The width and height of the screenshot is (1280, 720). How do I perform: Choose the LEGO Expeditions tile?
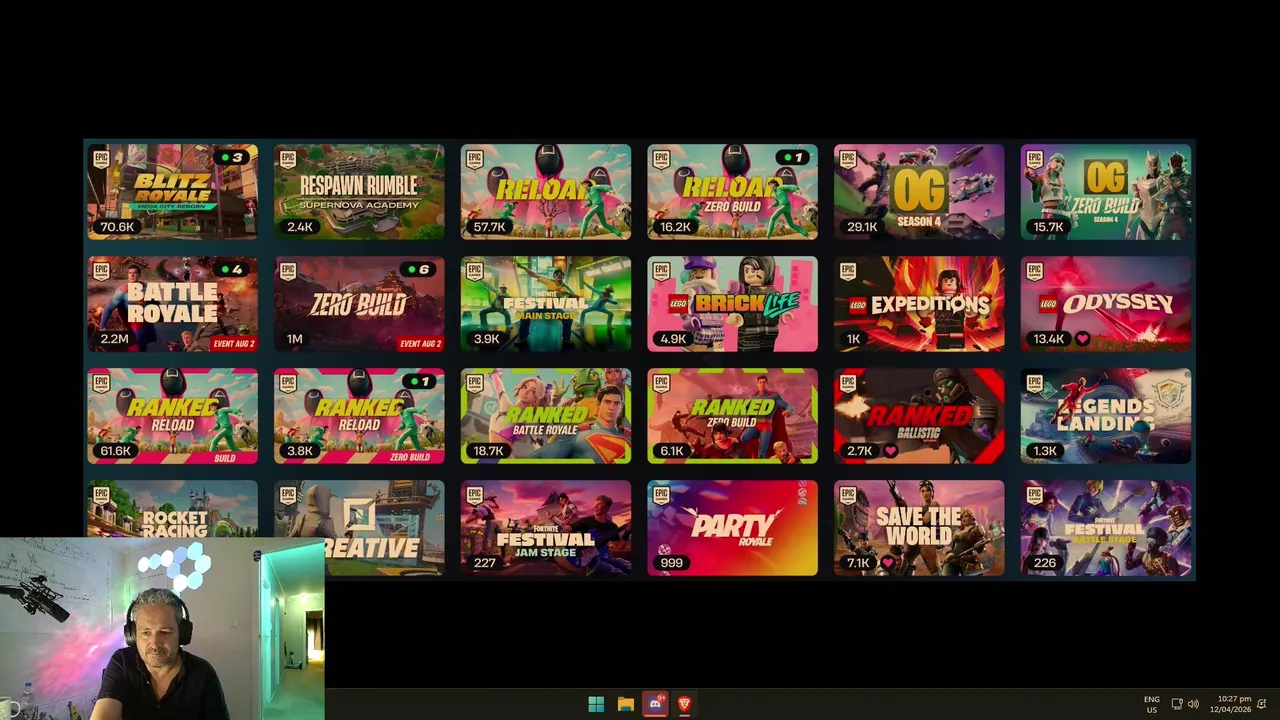pos(919,304)
